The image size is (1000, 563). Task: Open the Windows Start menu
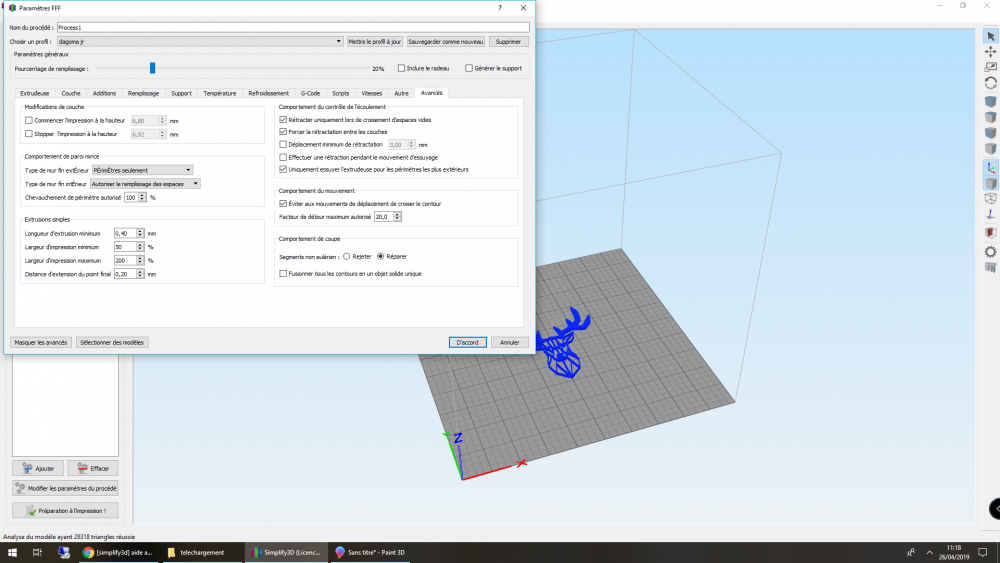coord(12,552)
